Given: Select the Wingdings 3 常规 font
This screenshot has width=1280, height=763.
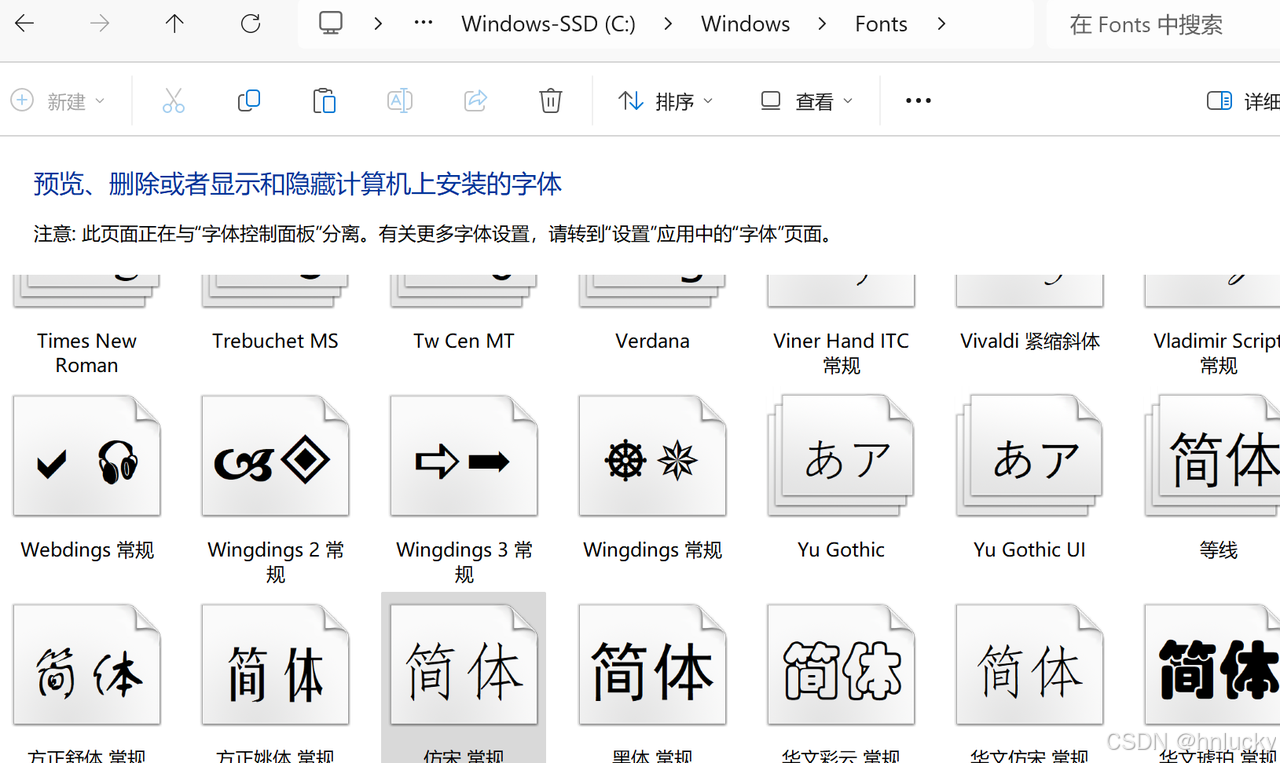Looking at the screenshot, I should click(x=464, y=457).
